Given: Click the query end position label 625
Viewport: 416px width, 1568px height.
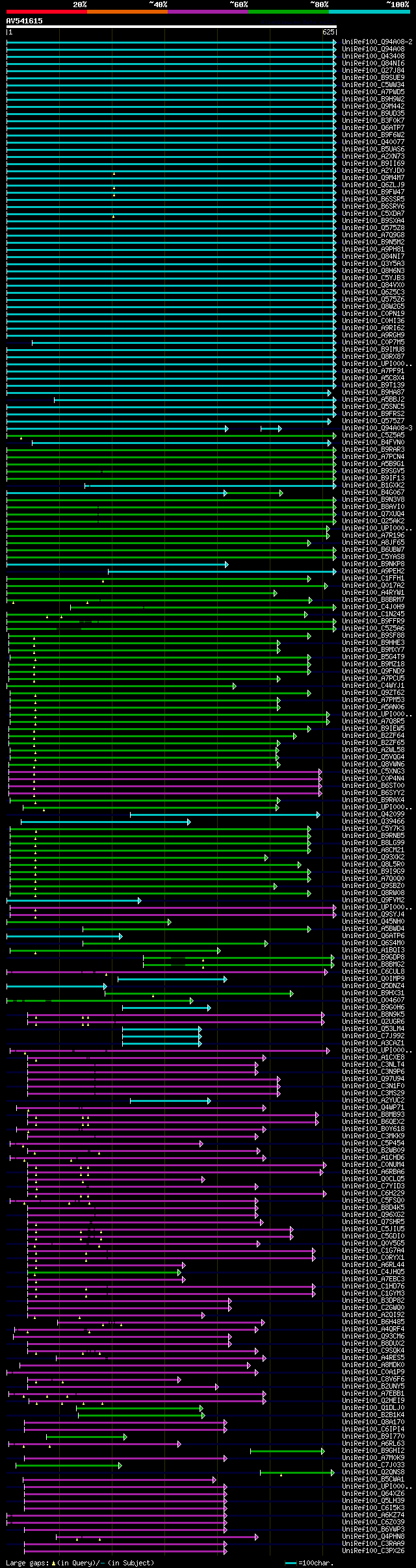Looking at the screenshot, I should click(x=328, y=32).
